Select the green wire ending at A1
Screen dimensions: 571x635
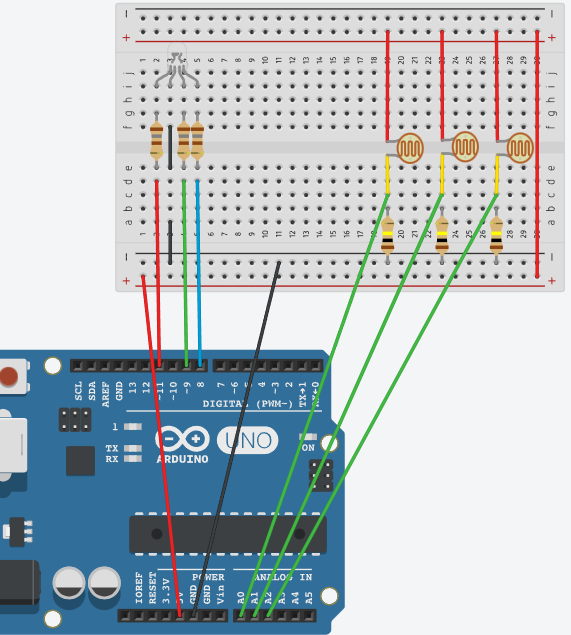pos(348,405)
